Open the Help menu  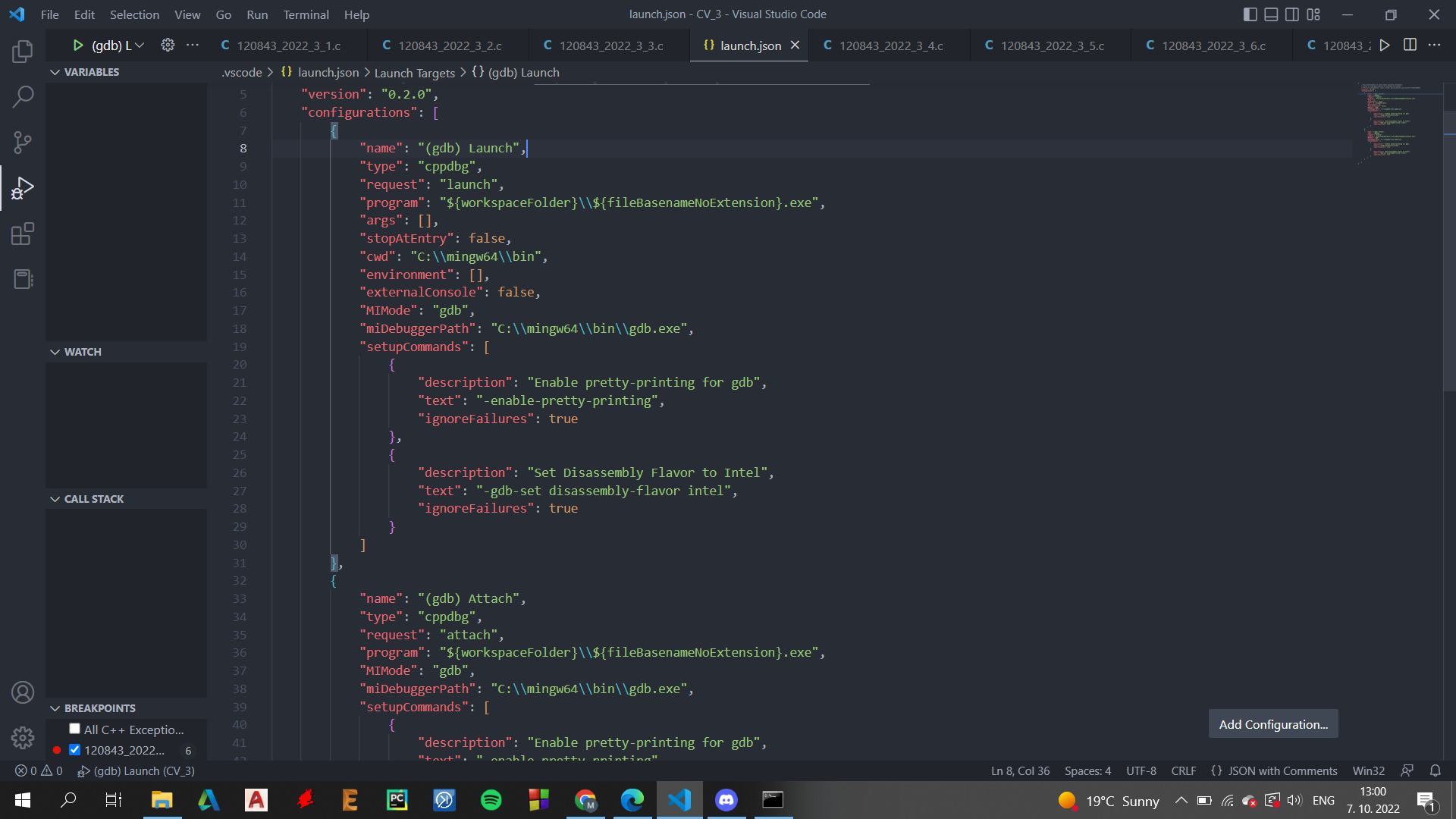tap(356, 14)
